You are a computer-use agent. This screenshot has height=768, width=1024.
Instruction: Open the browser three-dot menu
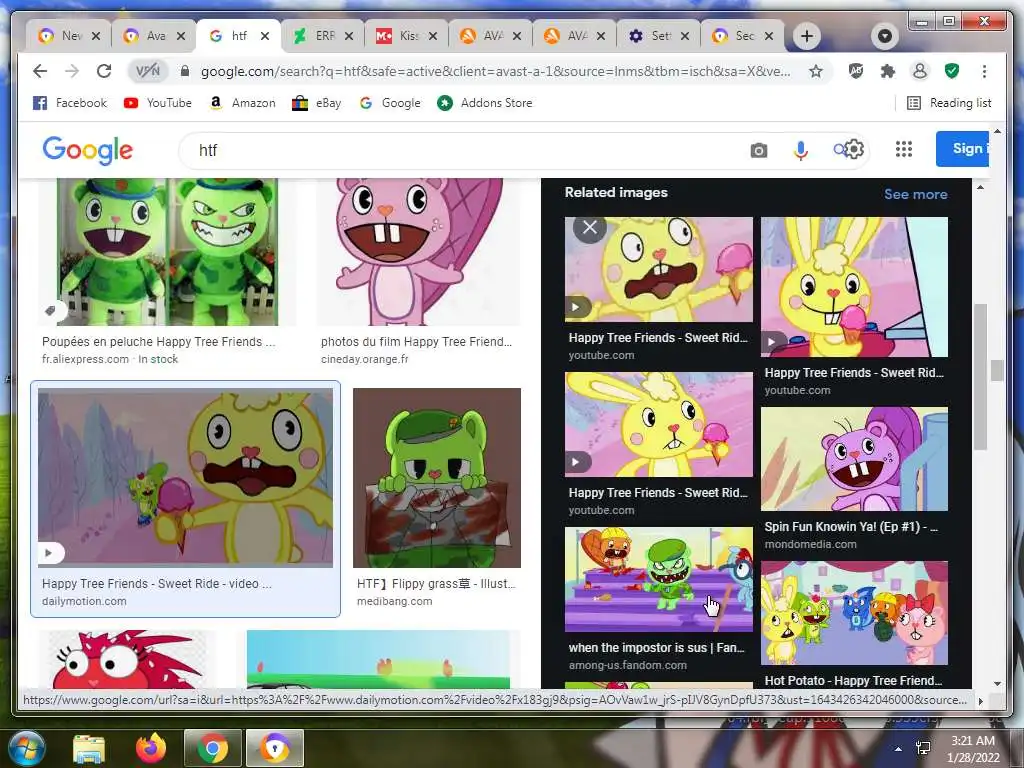tap(984, 71)
